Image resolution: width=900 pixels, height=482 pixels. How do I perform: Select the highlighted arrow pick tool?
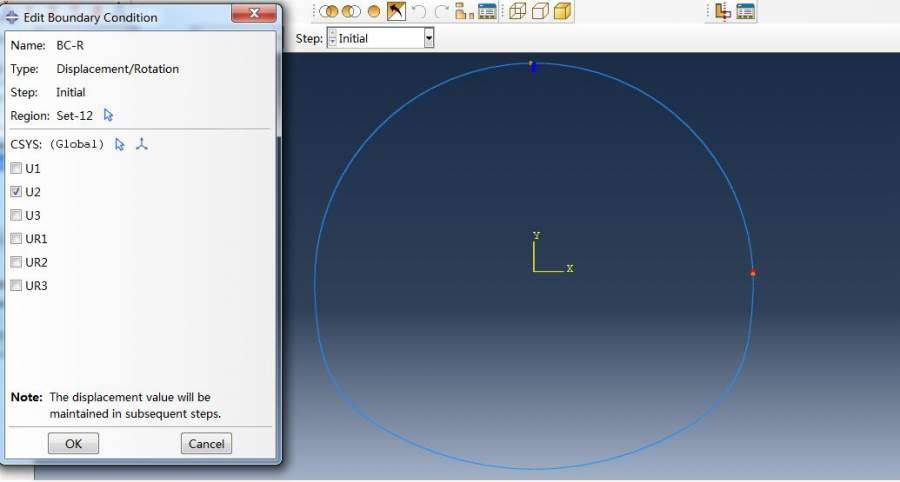pyautogui.click(x=396, y=11)
